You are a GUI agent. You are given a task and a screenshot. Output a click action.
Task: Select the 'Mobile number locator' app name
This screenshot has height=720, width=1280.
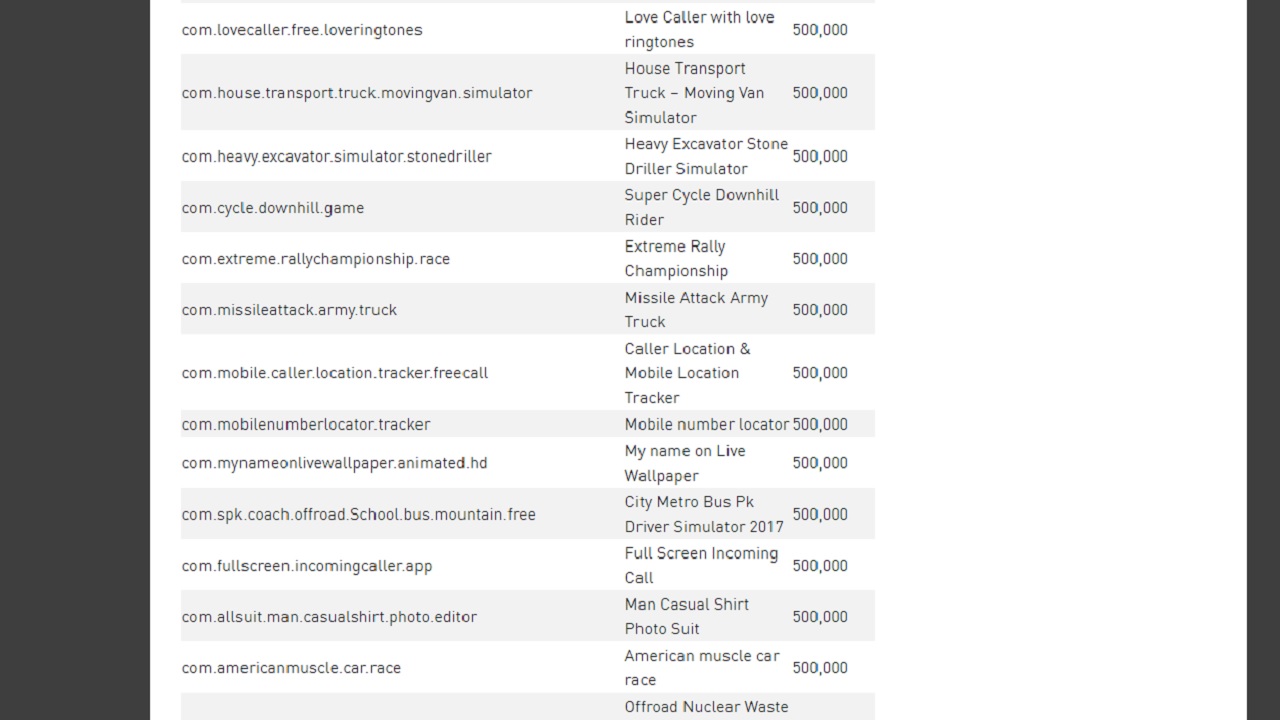tap(706, 424)
